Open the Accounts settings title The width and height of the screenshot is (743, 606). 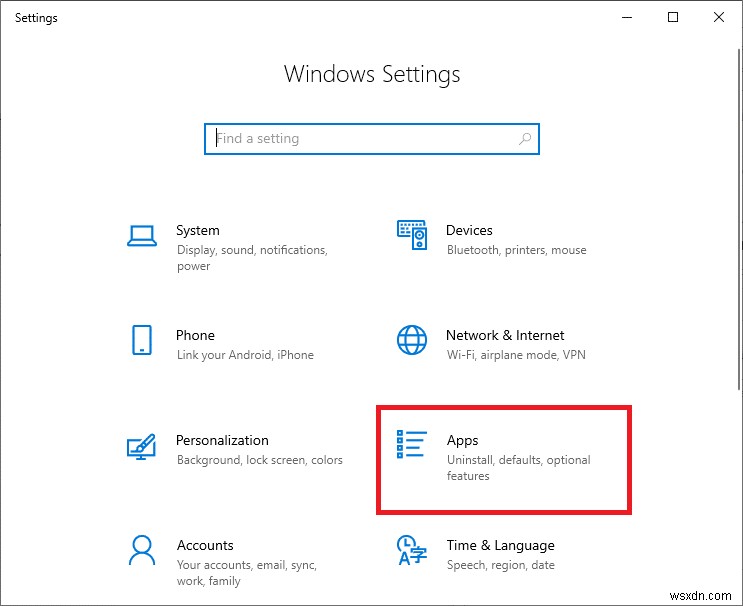[205, 545]
